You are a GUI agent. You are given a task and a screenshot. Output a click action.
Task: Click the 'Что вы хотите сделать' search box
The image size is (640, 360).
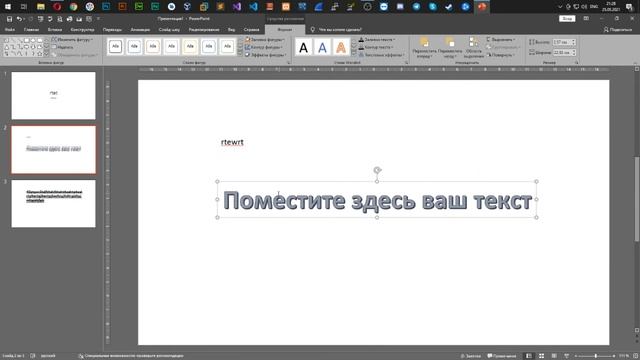click(x=336, y=30)
